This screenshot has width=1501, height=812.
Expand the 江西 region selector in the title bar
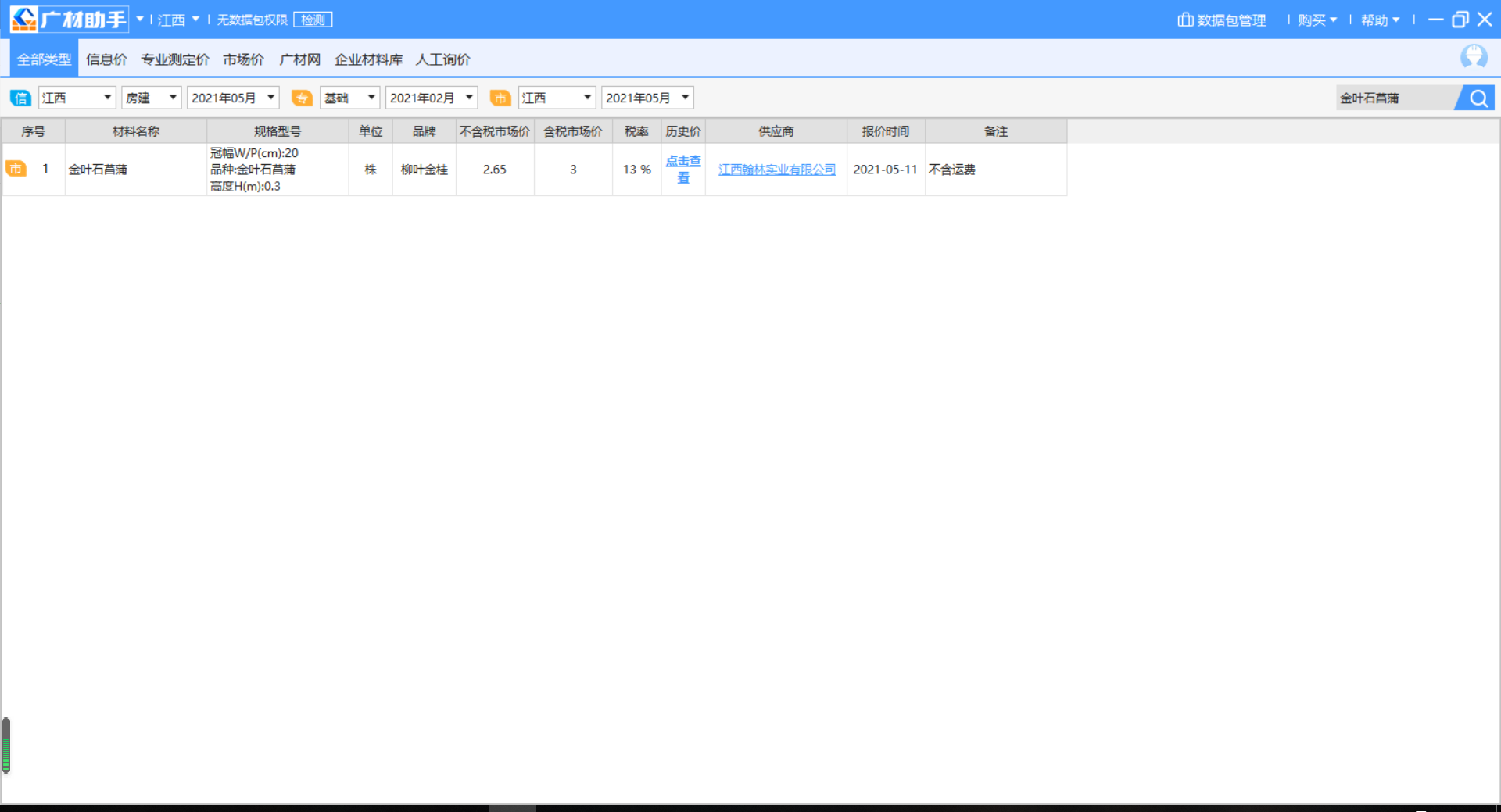click(x=178, y=20)
